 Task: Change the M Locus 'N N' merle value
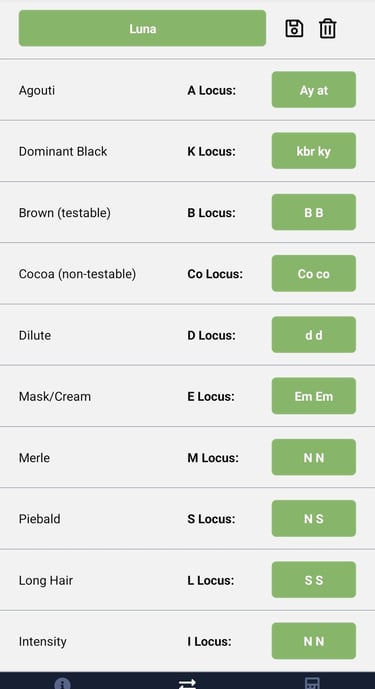tap(314, 457)
